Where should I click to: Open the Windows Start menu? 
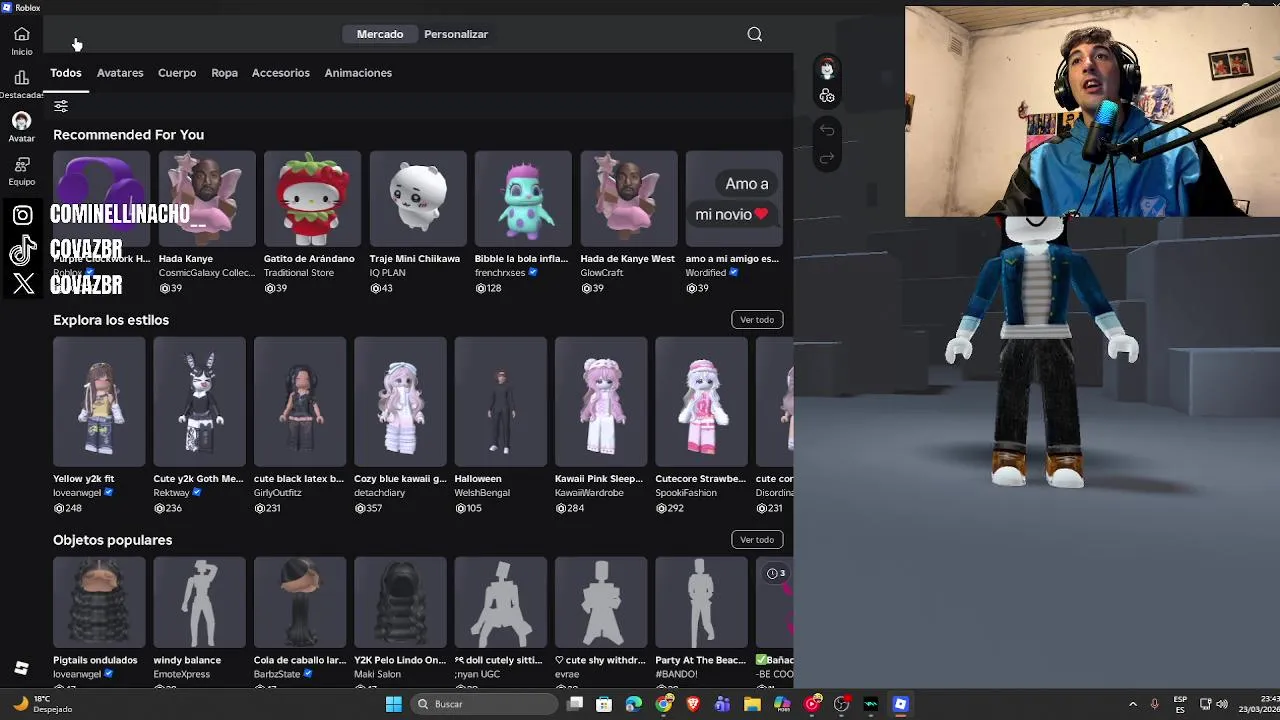[394, 704]
